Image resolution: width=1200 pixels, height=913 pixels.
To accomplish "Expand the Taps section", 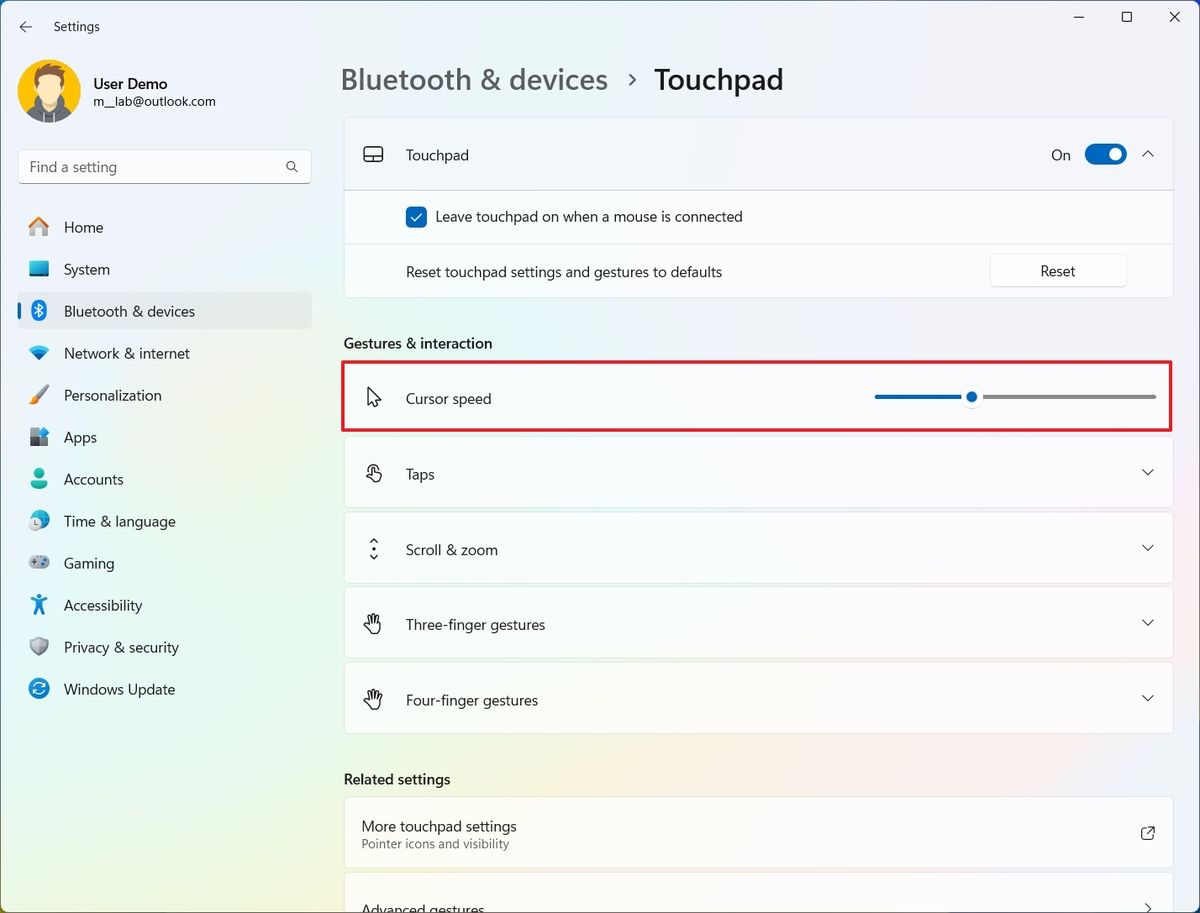I will [1147, 473].
